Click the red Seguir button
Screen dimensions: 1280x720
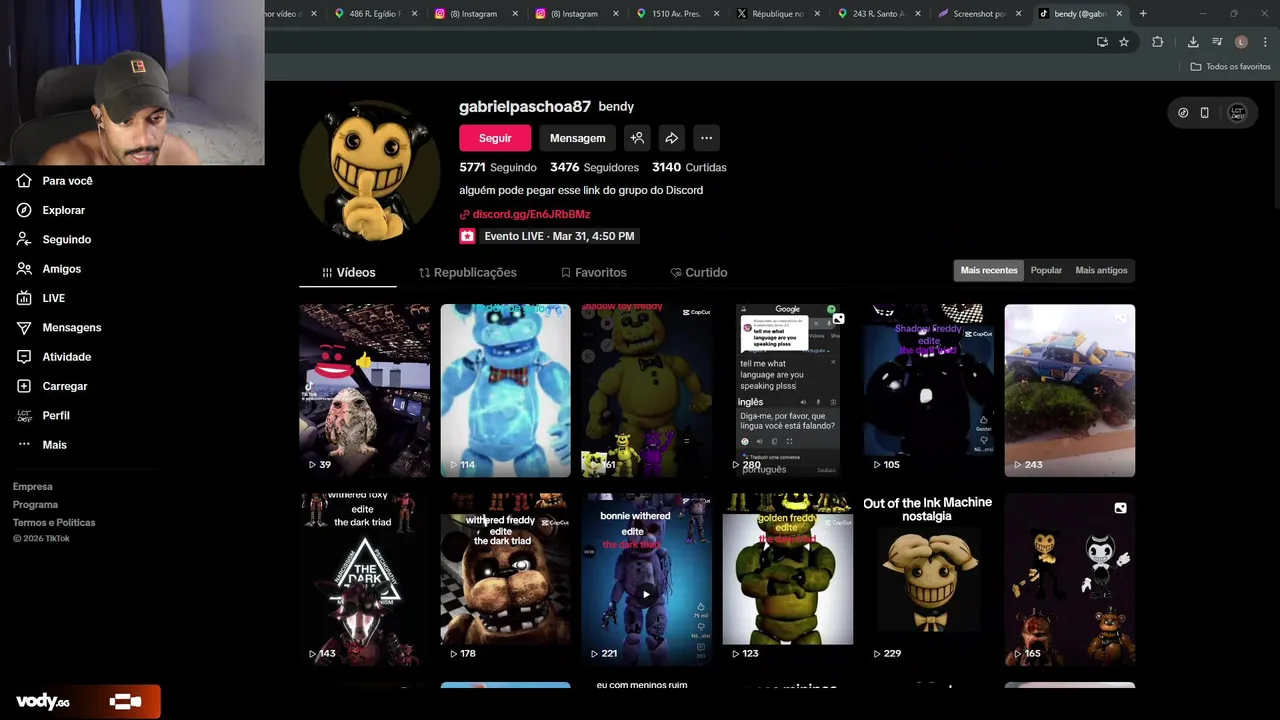pyautogui.click(x=495, y=138)
